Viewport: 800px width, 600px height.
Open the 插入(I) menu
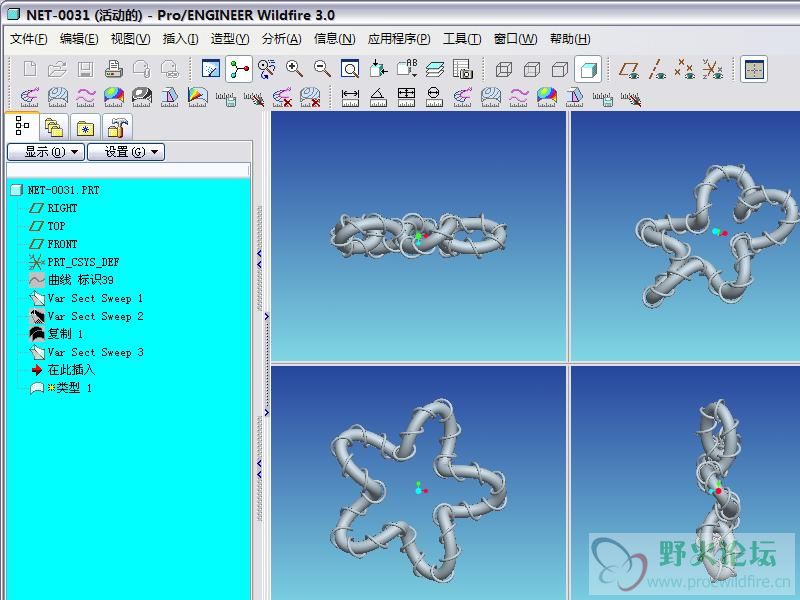pos(180,39)
